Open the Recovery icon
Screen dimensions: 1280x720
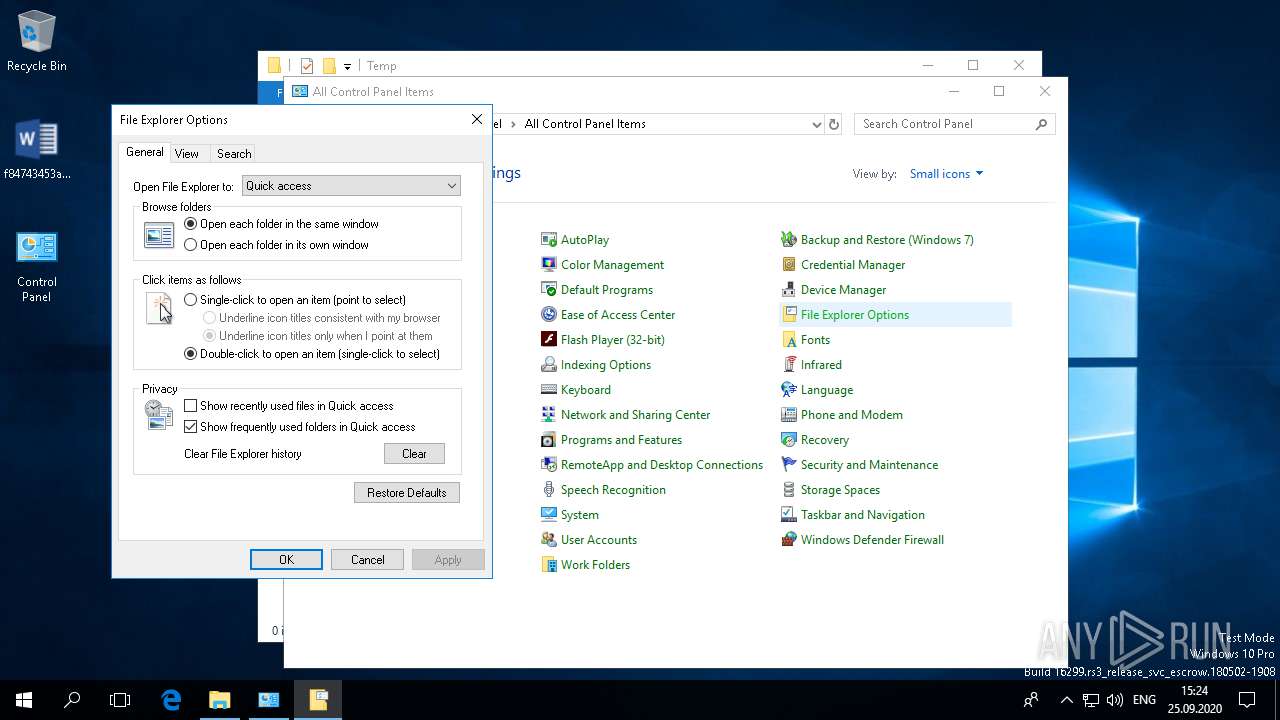pyautogui.click(x=788, y=440)
